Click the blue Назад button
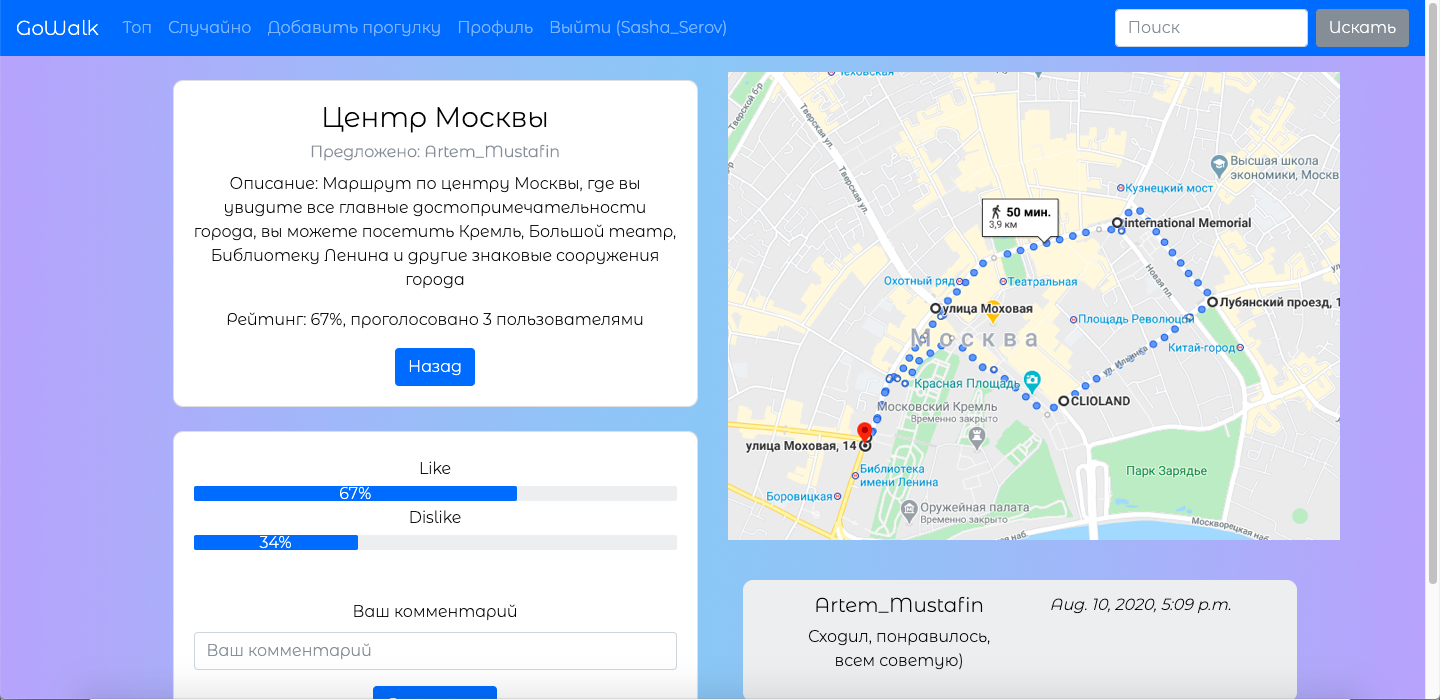1440x700 pixels. click(x=435, y=367)
